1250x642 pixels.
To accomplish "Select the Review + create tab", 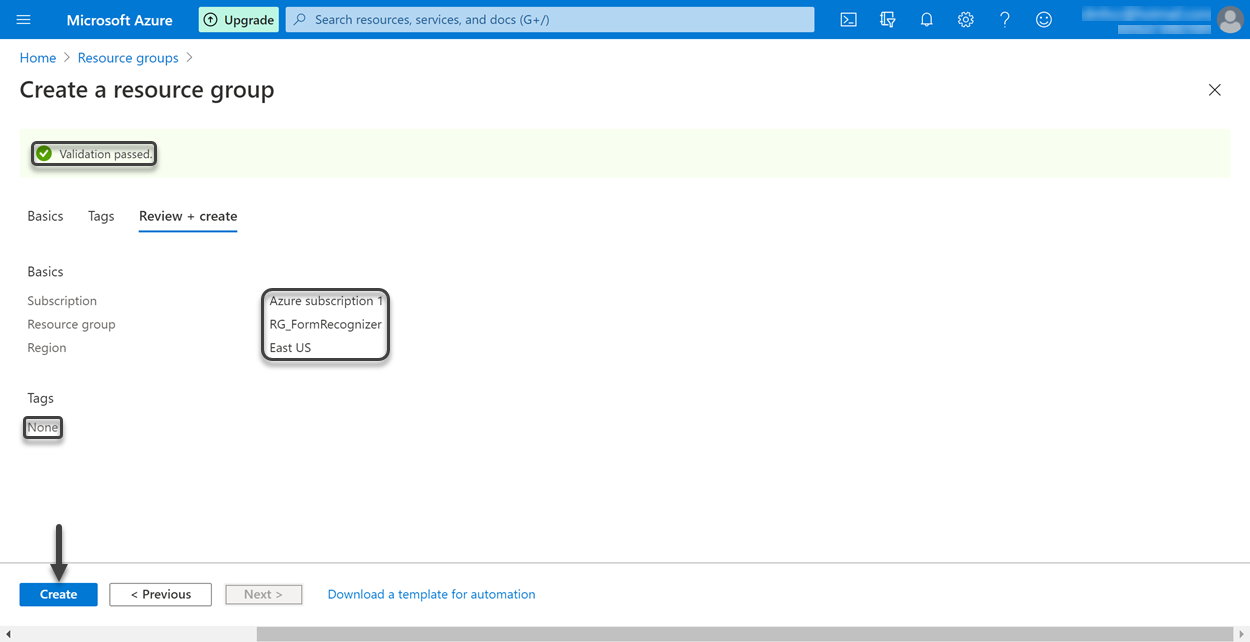I will click(188, 216).
